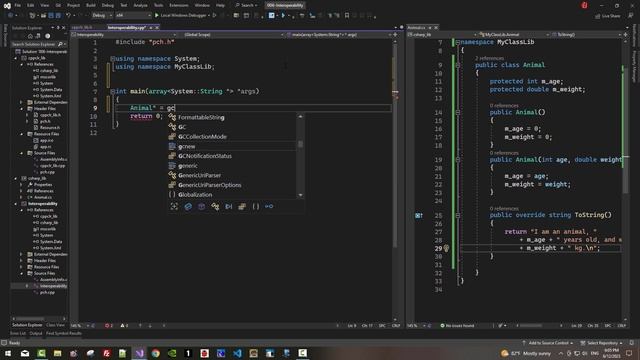This screenshot has width=640, height=360.
Task: Toggle the enum filter icon in IntelliSense
Action: point(242,207)
